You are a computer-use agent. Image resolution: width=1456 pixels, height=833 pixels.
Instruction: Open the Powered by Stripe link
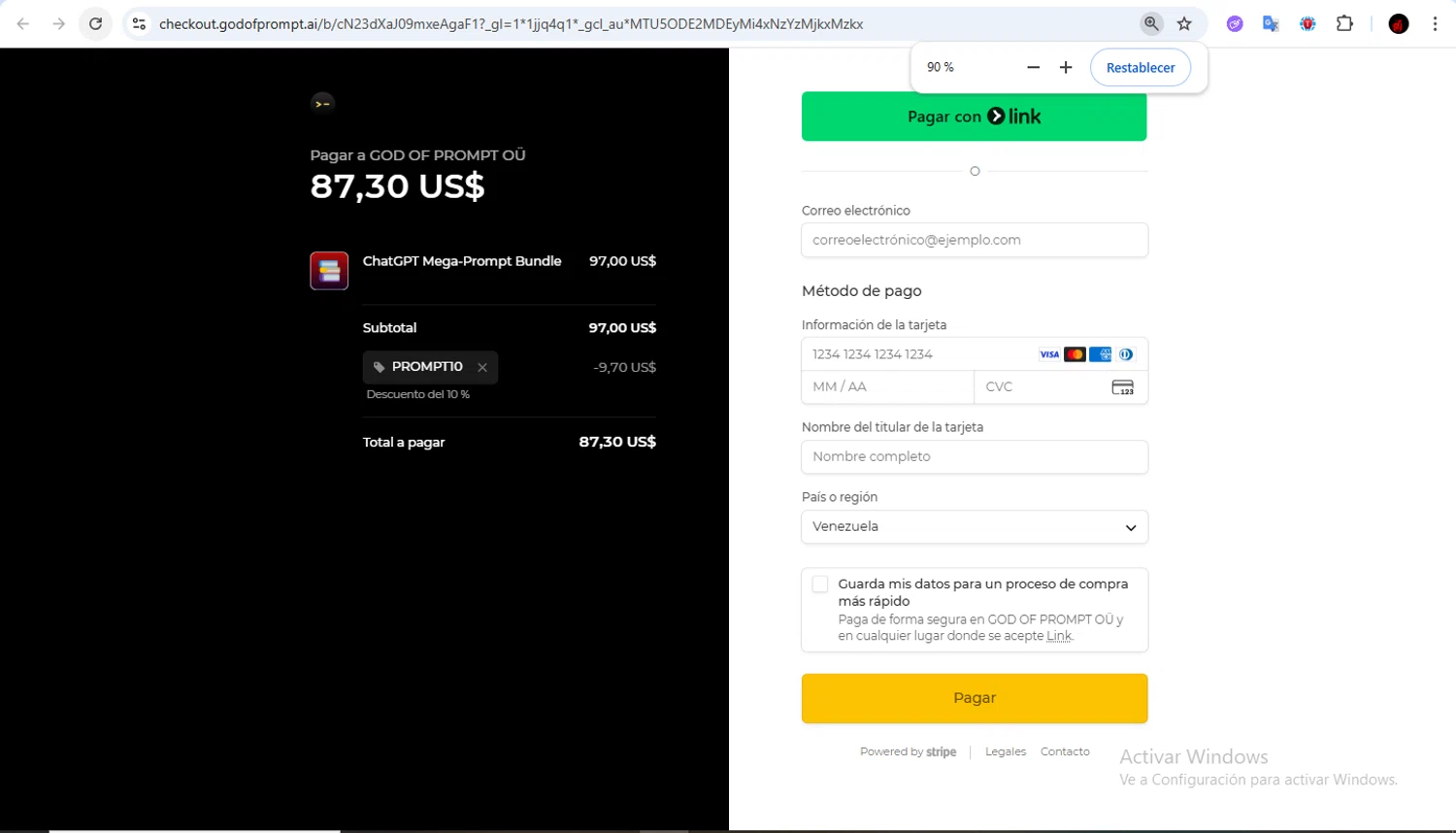908,751
